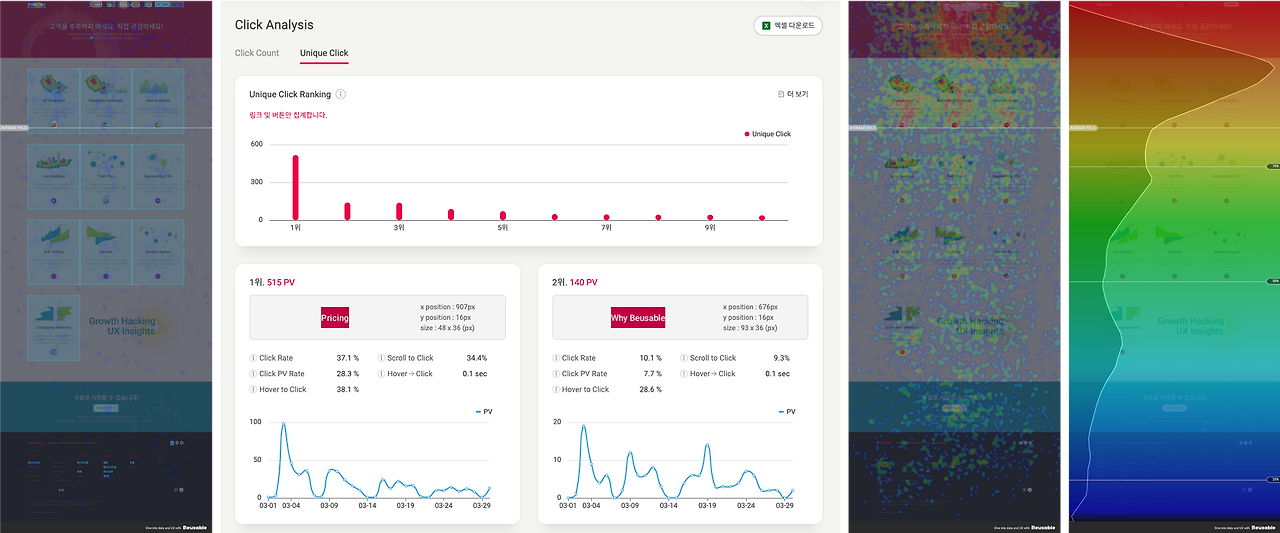Toggle the Unique Click legend in ranking chart

(x=768, y=134)
